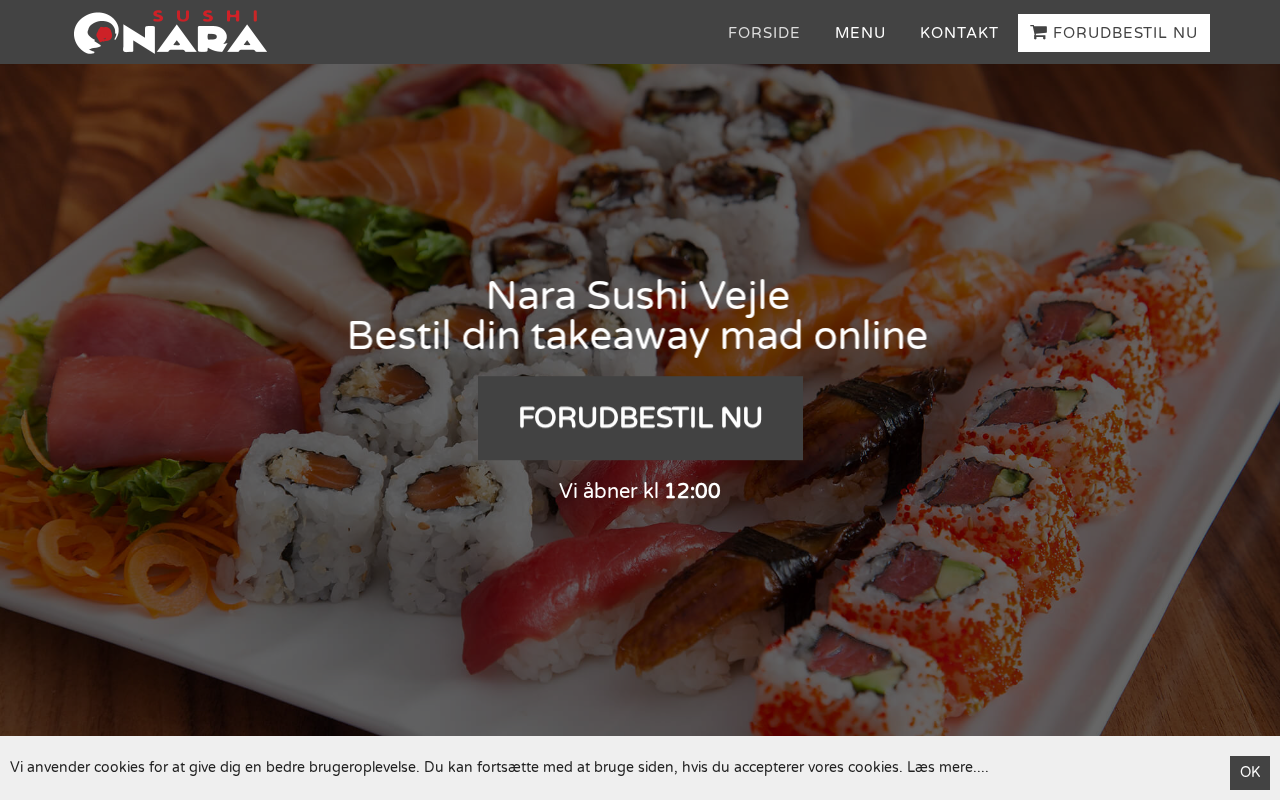Open the Læs mere cookie link

[x=947, y=767]
